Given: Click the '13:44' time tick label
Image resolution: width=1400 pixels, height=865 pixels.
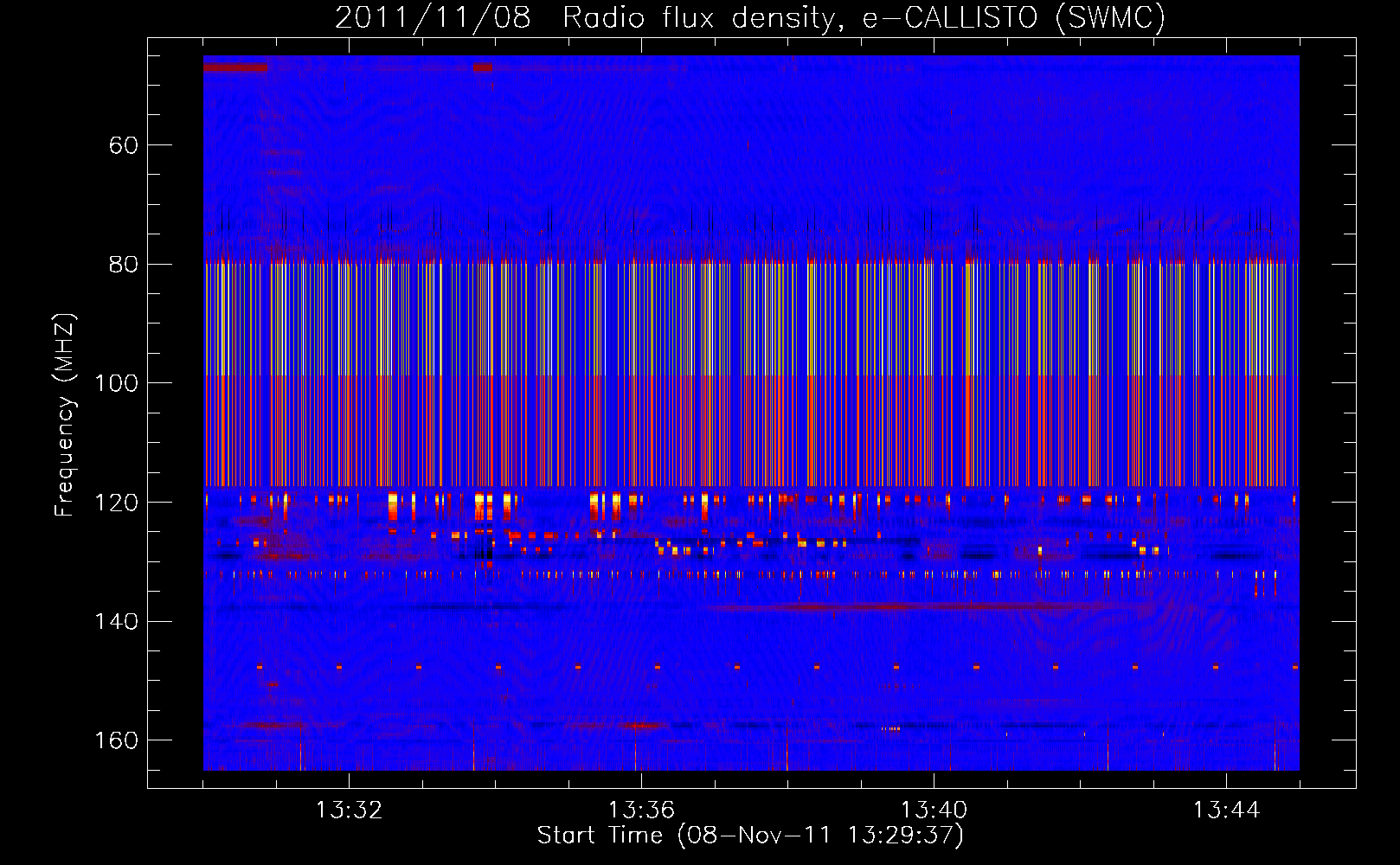Looking at the screenshot, I should click(1226, 811).
